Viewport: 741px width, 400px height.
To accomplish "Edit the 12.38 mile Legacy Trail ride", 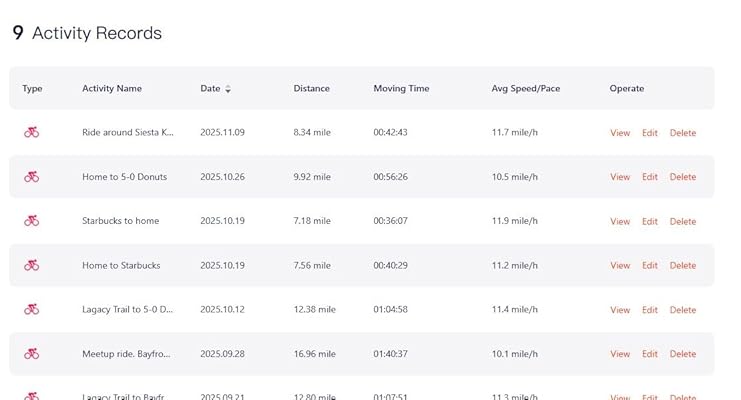I will (x=650, y=310).
